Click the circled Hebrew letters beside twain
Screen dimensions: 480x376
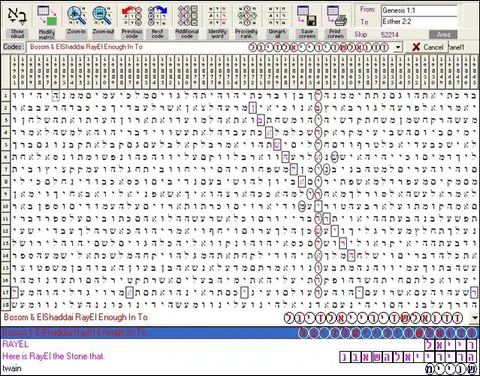[451, 369]
